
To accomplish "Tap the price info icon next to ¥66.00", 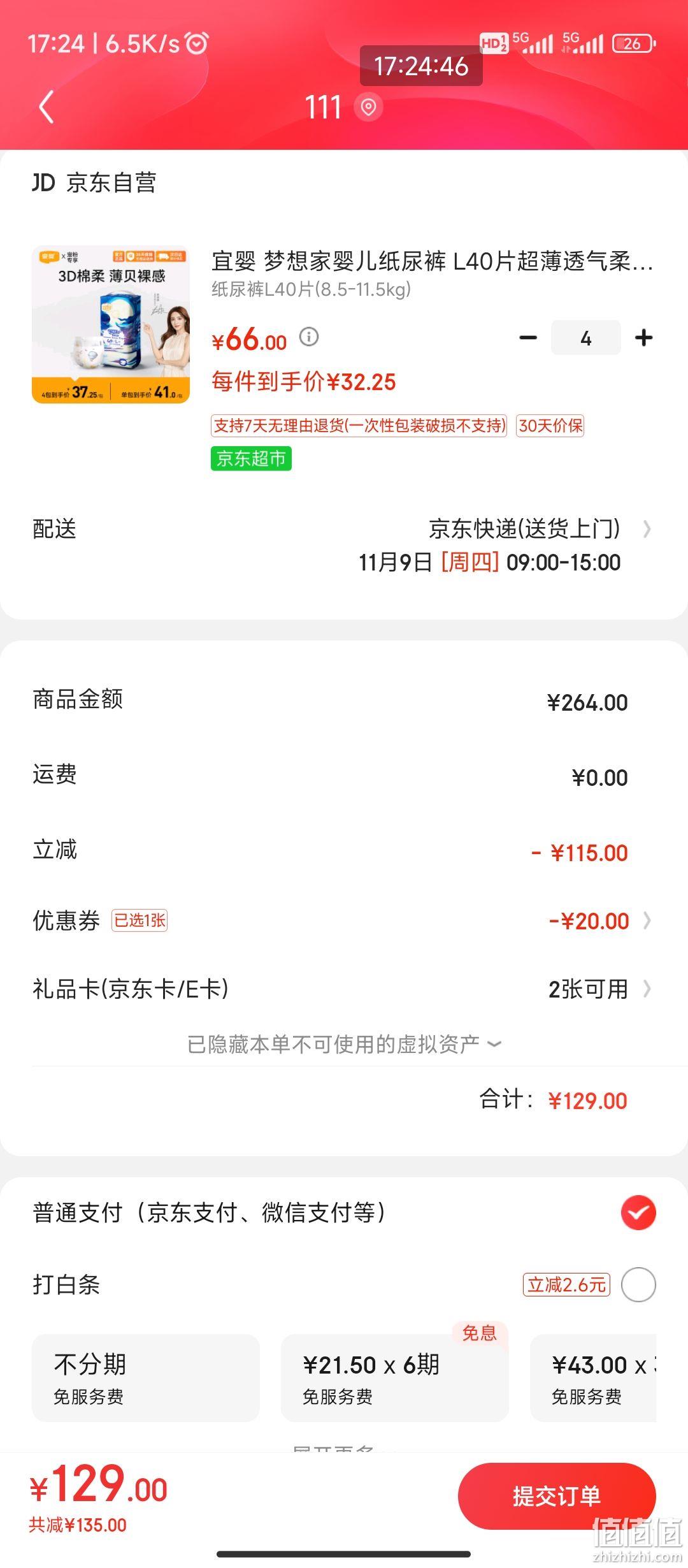I will pyautogui.click(x=309, y=337).
